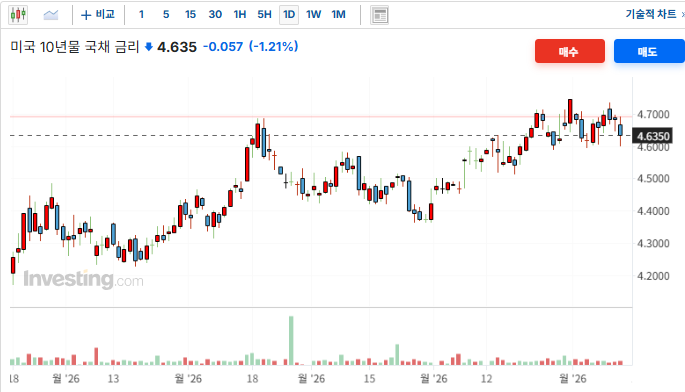
Task: Click the 4.4000 price axis label
Action: [653, 211]
